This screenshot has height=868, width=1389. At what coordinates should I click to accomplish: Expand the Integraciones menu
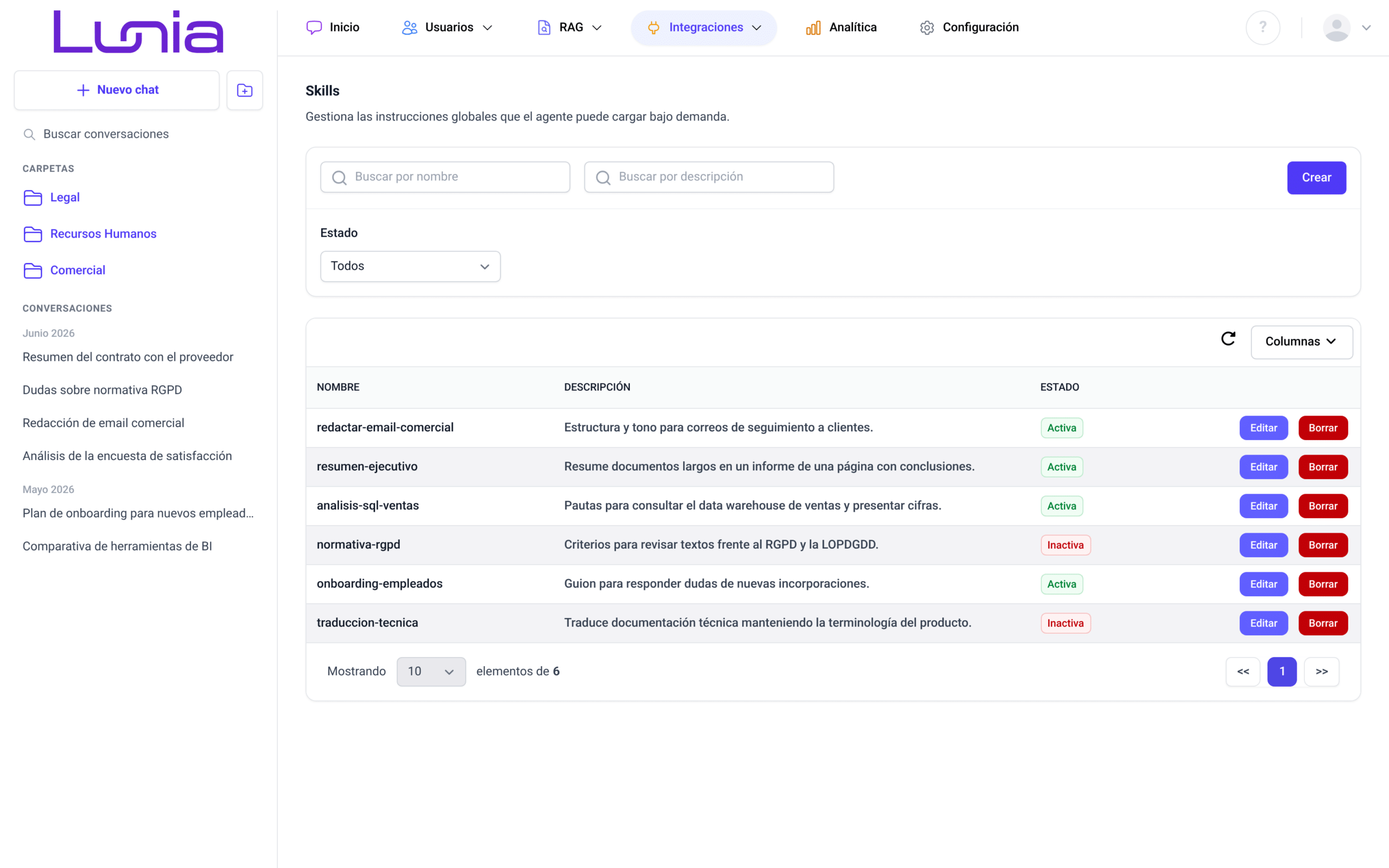[704, 28]
